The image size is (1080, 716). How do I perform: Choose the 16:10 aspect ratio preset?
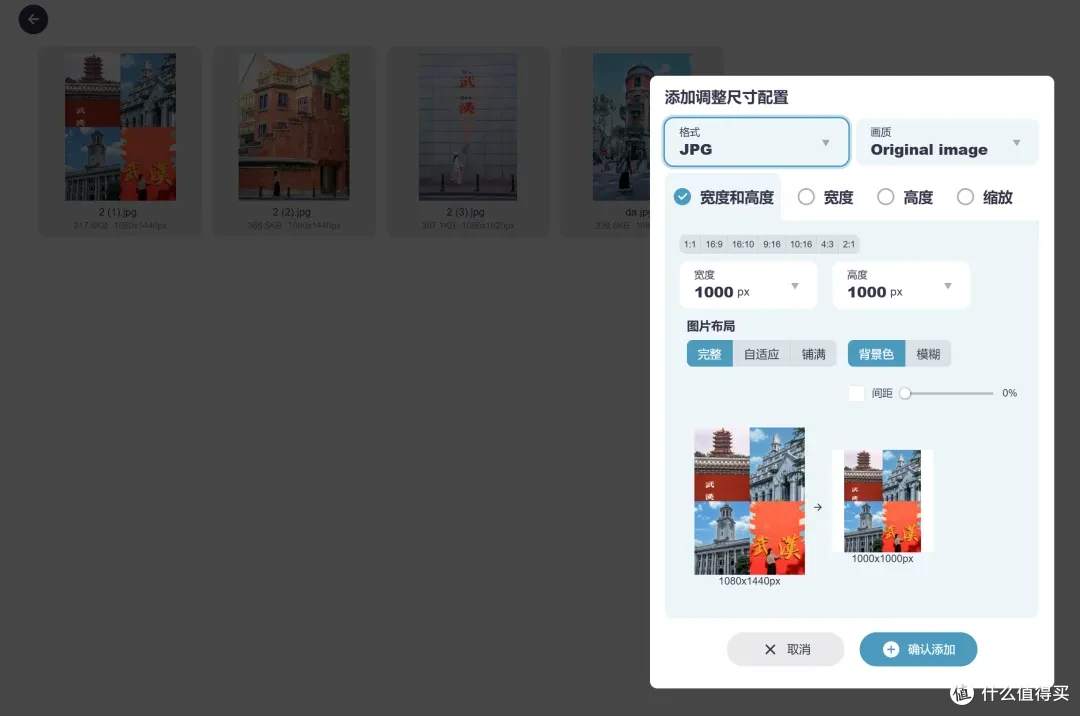point(743,244)
